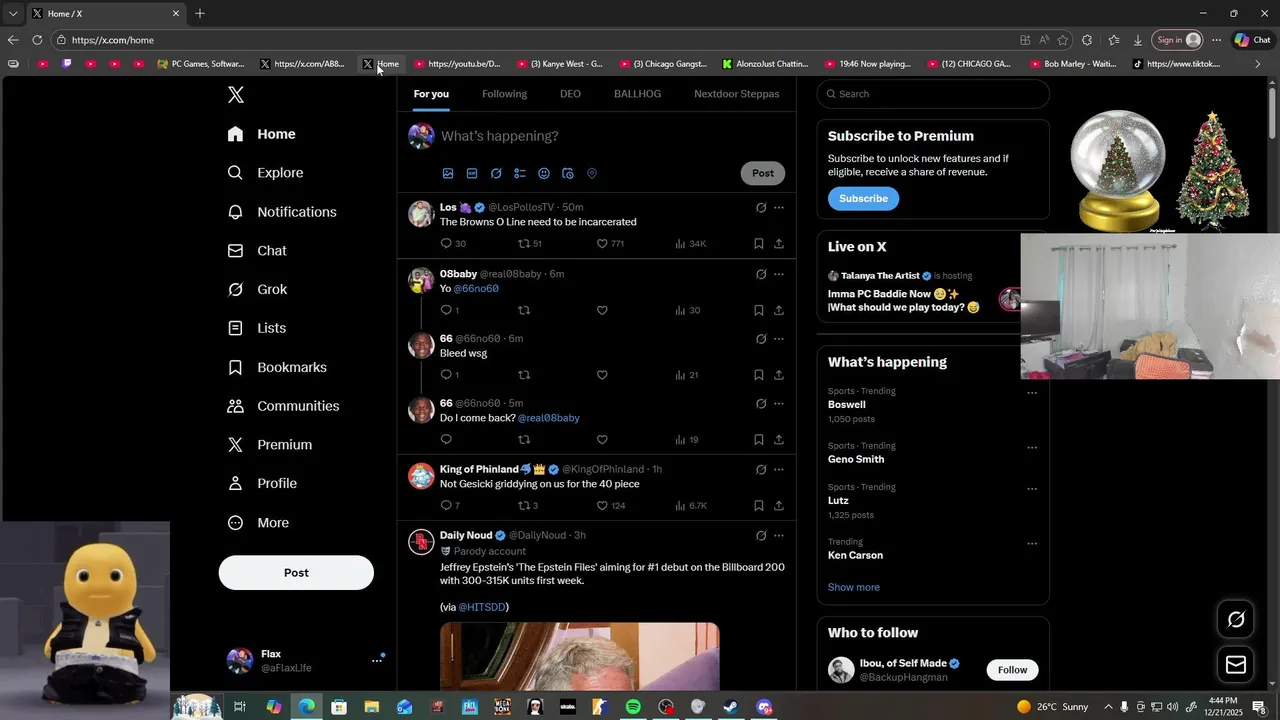Open the @66no60 mention link
Screen dimensions: 1280x720
[x=476, y=289]
